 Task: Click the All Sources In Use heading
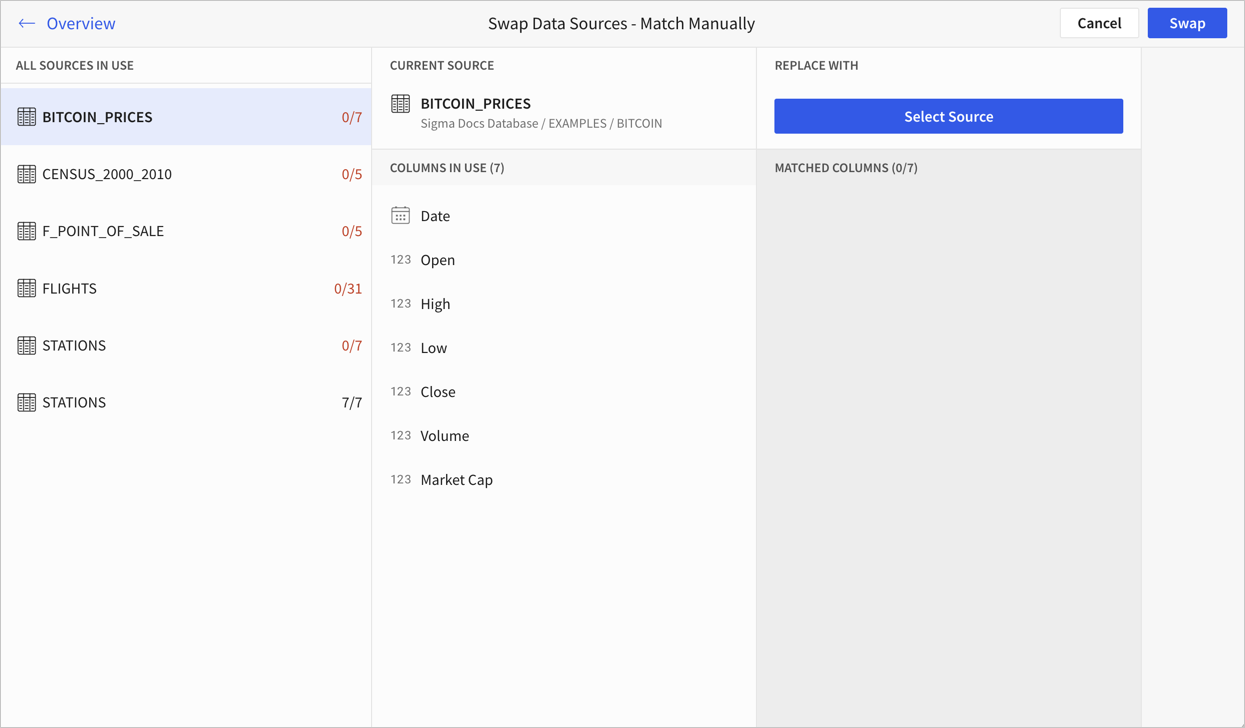point(75,65)
